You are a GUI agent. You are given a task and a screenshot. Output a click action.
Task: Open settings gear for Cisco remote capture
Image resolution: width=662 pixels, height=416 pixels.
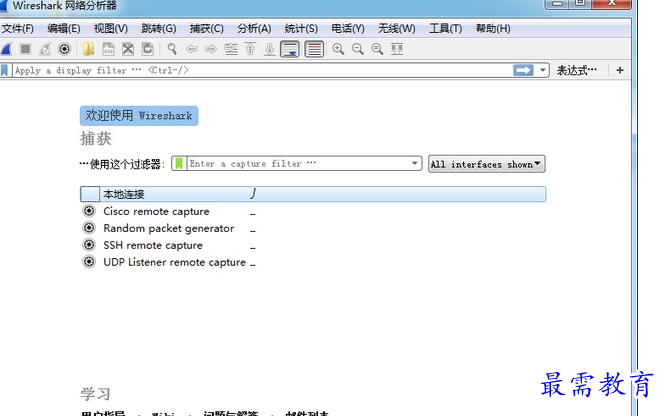[x=89, y=211]
